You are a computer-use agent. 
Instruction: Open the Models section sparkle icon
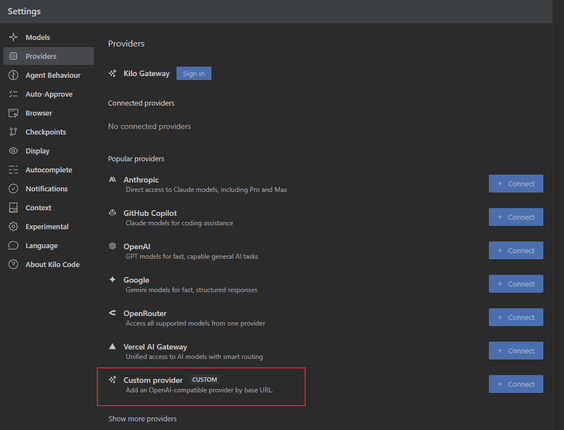13,37
